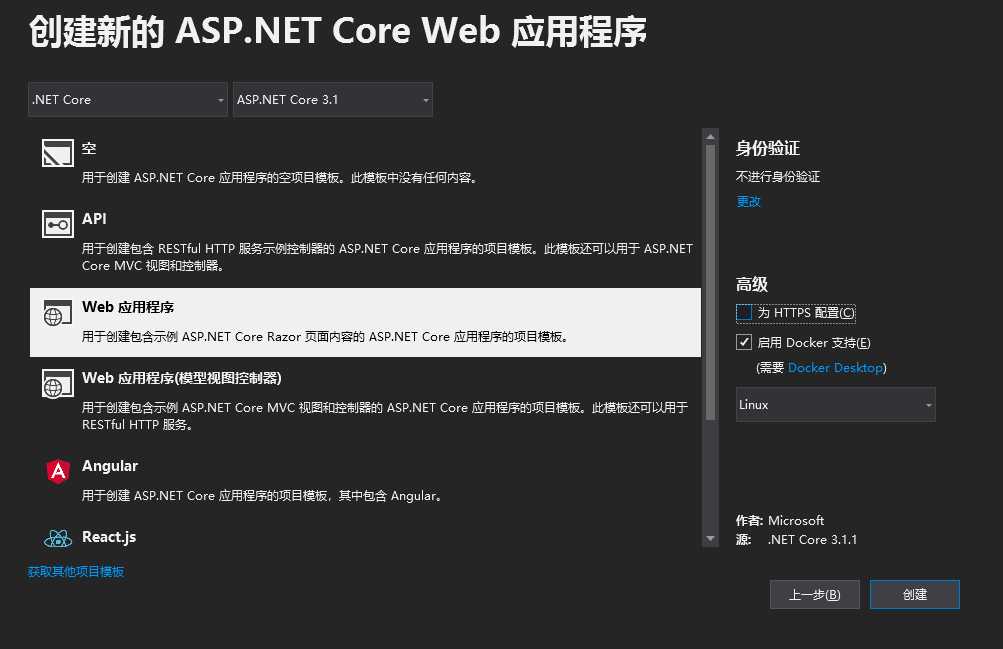The image size is (1003, 649).
Task: Click the template list scrollbar thumb
Action: [x=710, y=283]
